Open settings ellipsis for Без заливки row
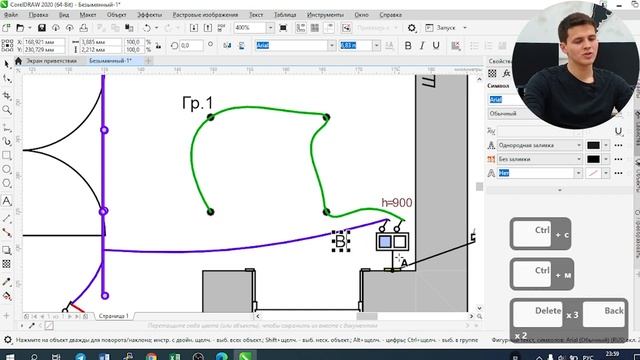 coord(618,159)
